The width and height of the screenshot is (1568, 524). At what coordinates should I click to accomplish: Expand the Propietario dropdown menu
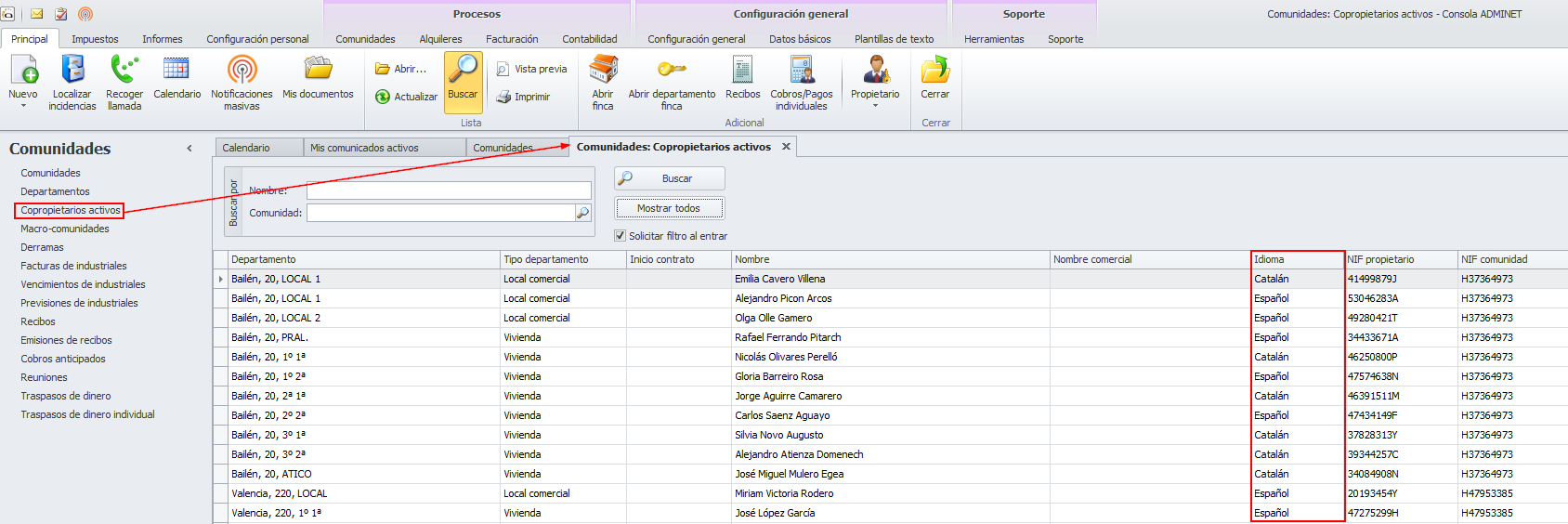pos(875,106)
